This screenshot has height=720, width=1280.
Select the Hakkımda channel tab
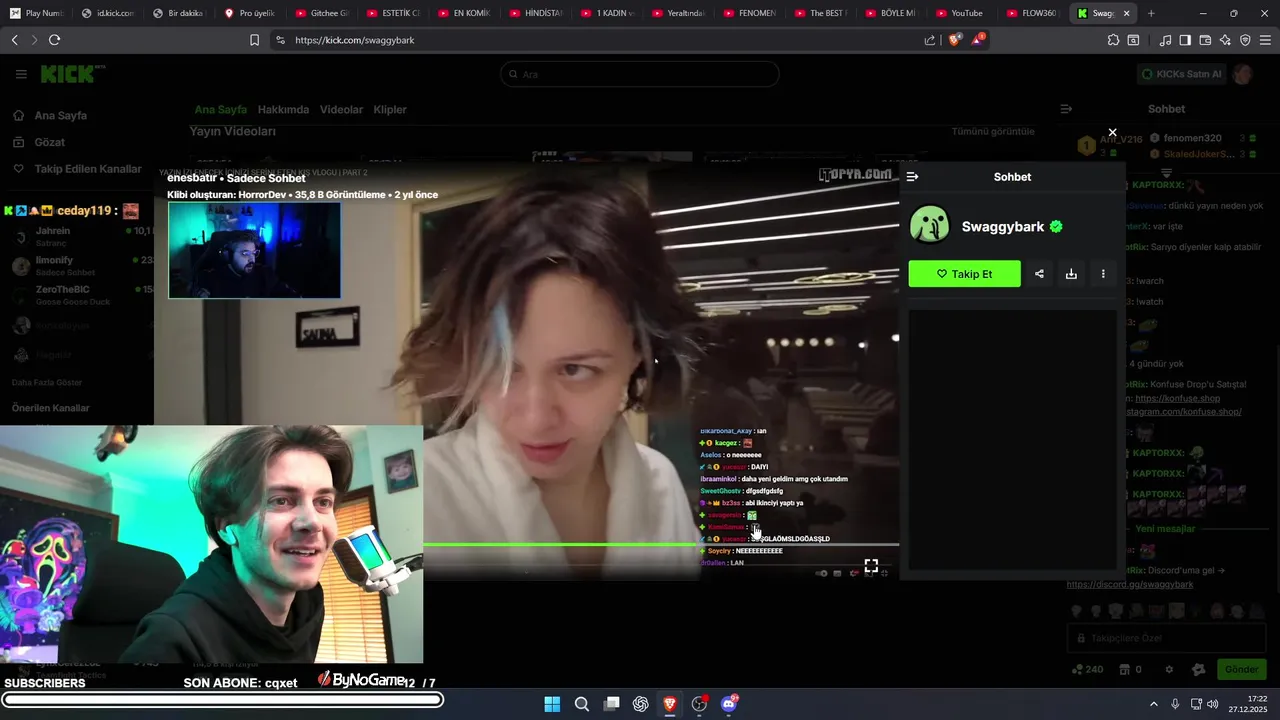click(x=283, y=110)
